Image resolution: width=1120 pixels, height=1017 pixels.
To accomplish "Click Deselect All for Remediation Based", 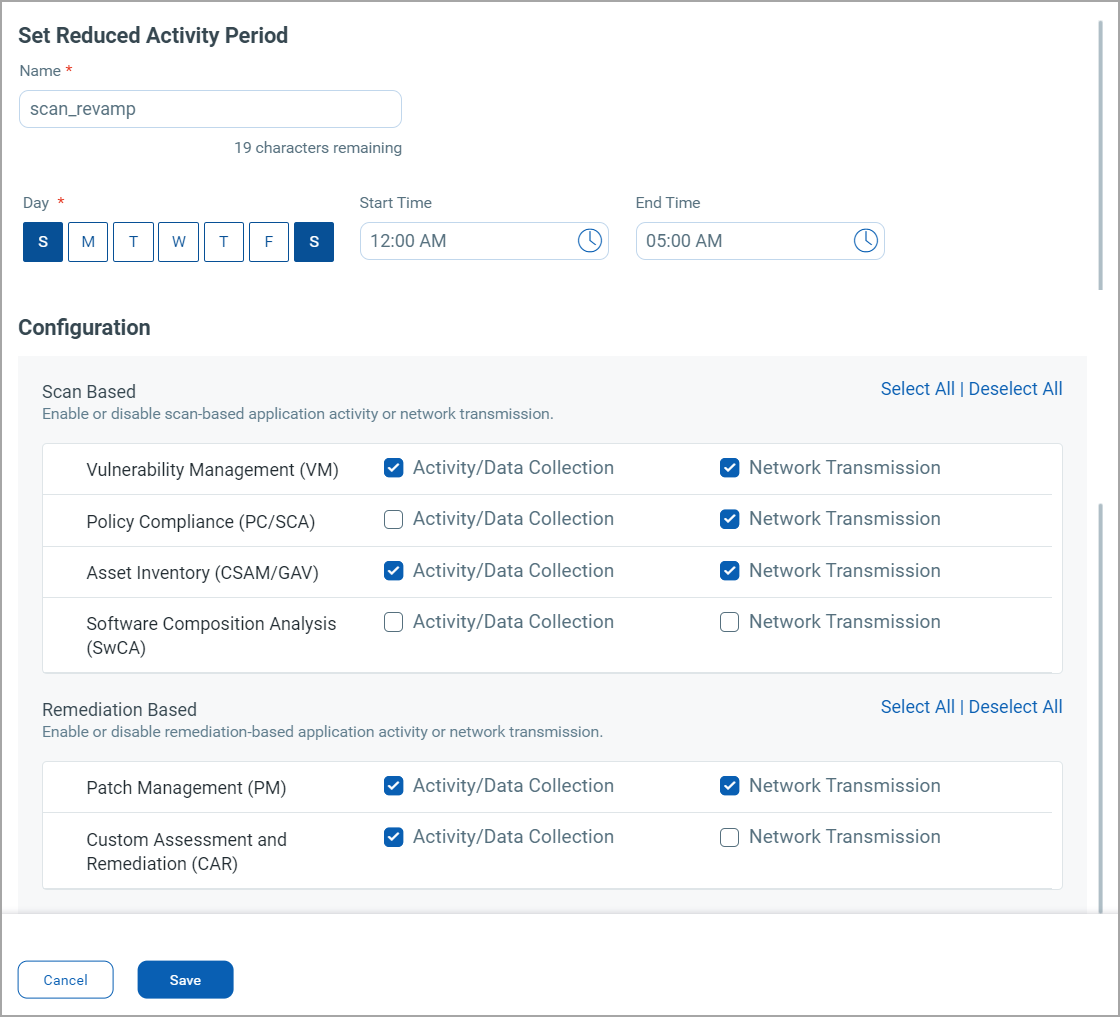I will tap(1015, 707).
